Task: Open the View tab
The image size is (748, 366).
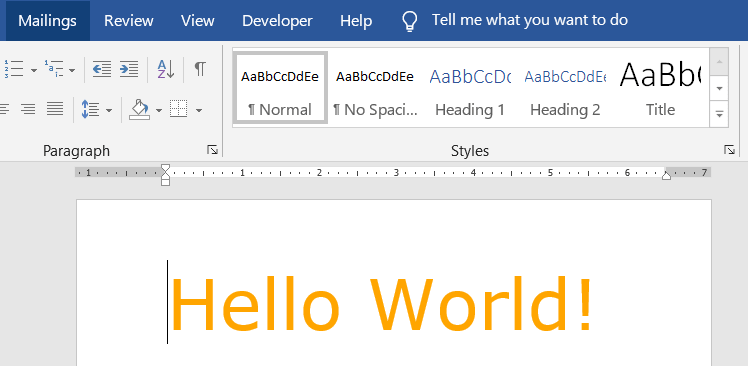Action: pyautogui.click(x=197, y=21)
